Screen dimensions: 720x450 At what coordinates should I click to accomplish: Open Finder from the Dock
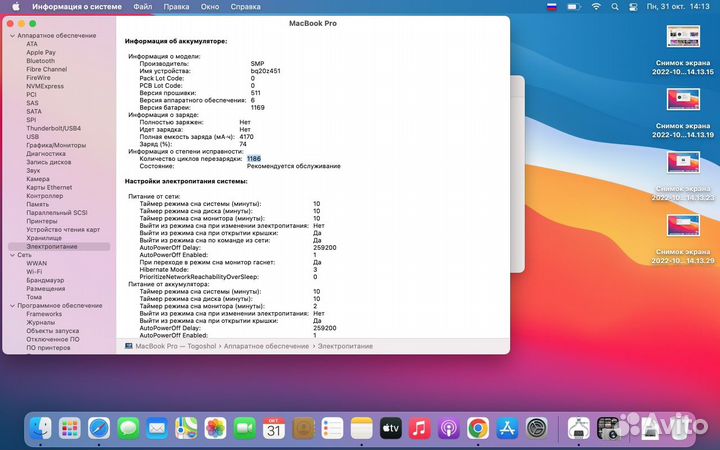pyautogui.click(x=40, y=428)
